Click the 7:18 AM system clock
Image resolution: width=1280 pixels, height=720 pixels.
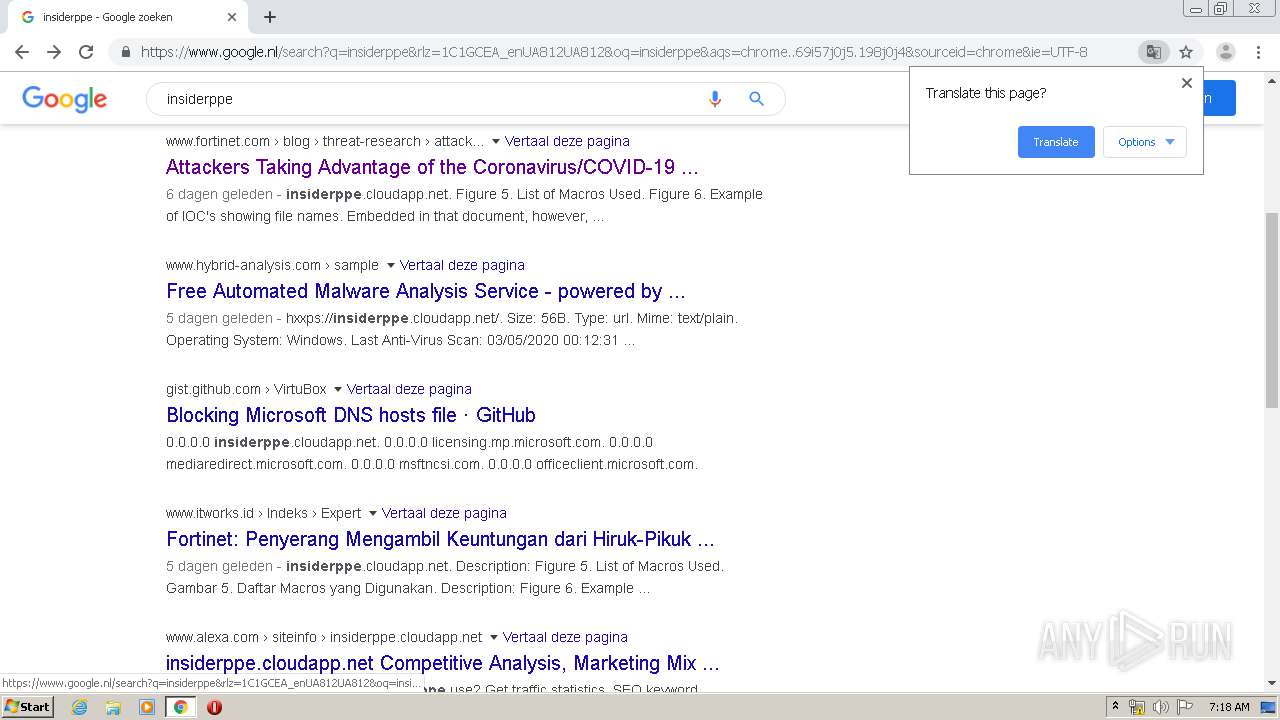[x=1229, y=707]
